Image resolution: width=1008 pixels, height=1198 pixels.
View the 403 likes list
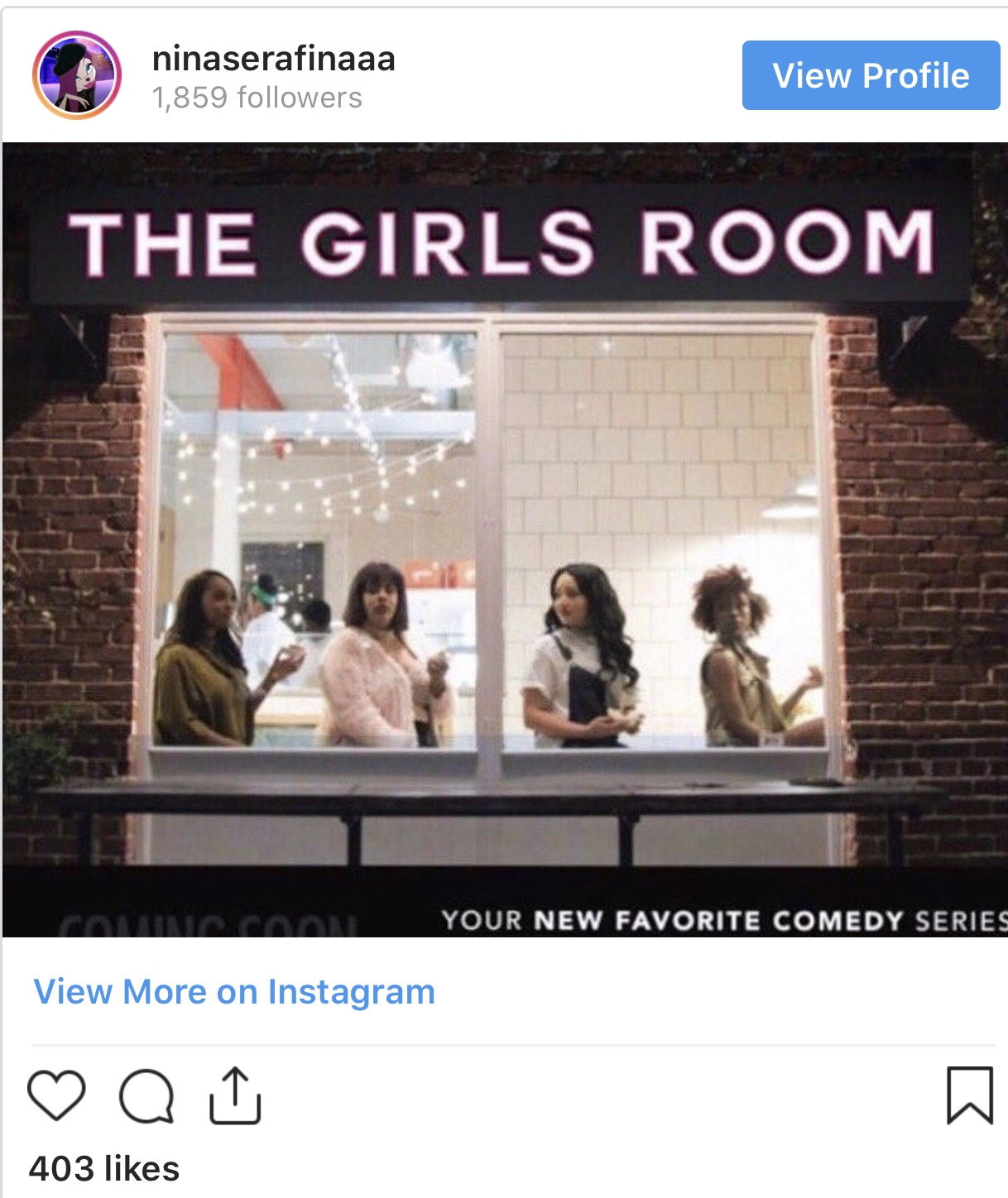tap(104, 1168)
